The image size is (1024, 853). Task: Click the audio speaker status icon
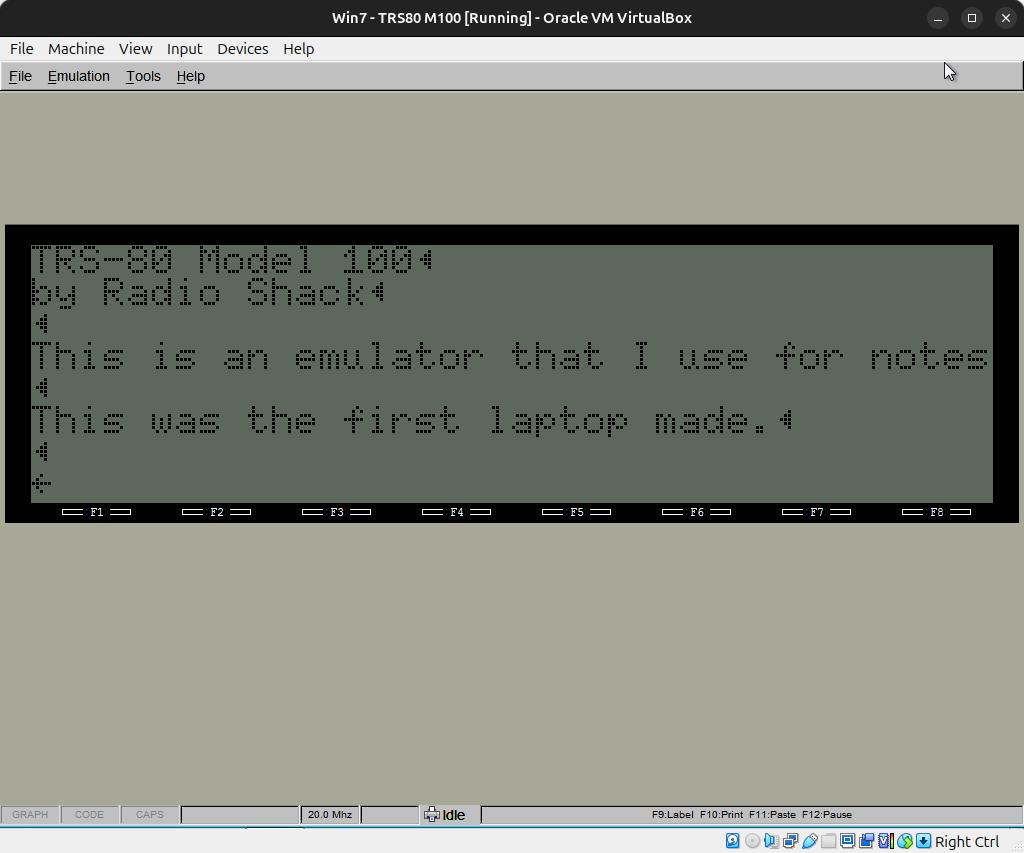(x=771, y=841)
